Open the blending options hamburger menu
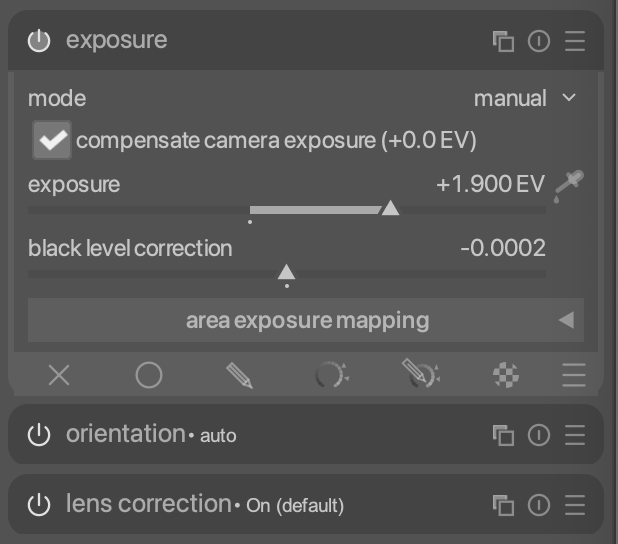Image resolution: width=618 pixels, height=544 pixels. tap(573, 375)
